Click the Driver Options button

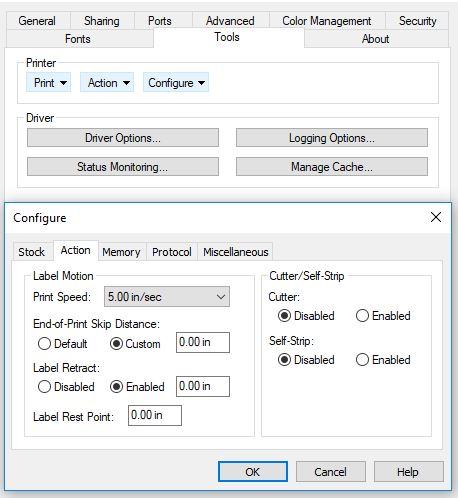123,138
